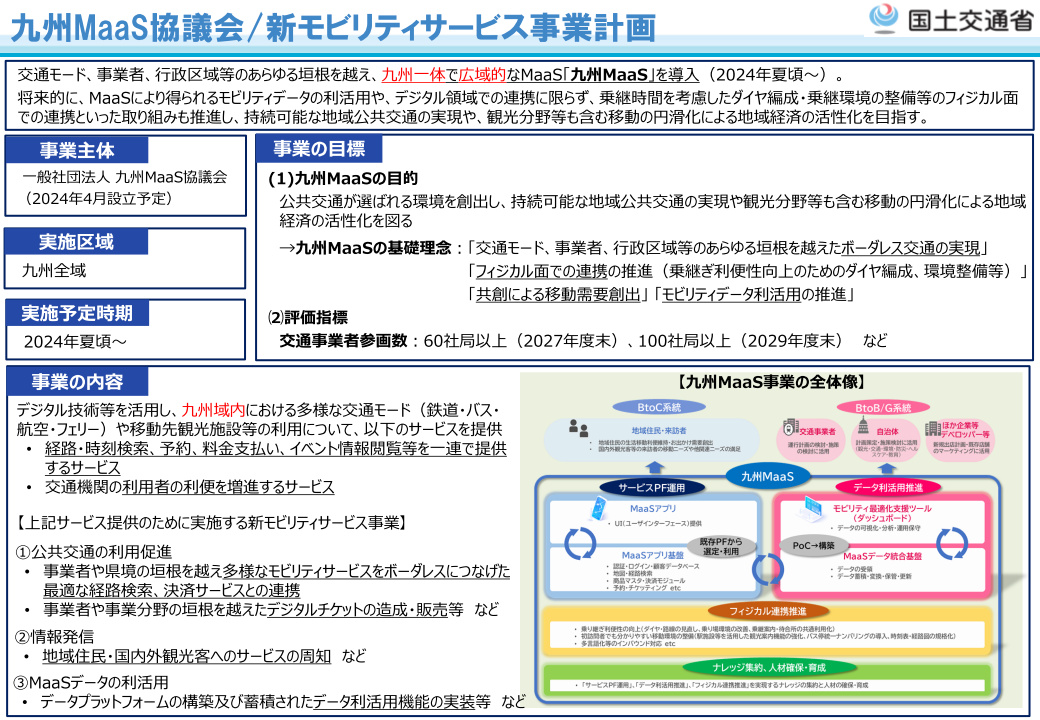Click the 事業主体 section header

(x=77, y=150)
